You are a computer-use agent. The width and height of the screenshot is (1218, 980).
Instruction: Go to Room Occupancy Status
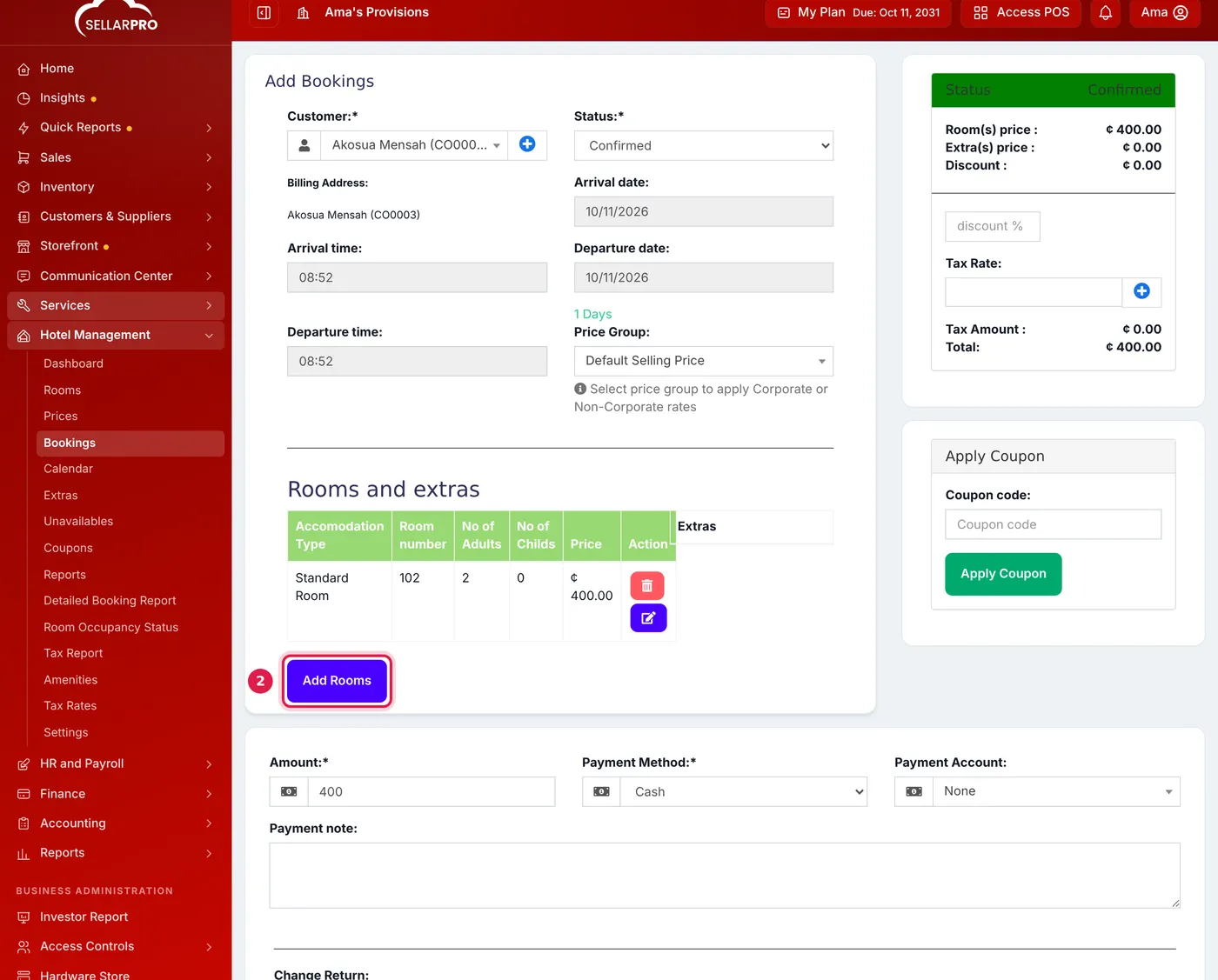click(x=110, y=627)
